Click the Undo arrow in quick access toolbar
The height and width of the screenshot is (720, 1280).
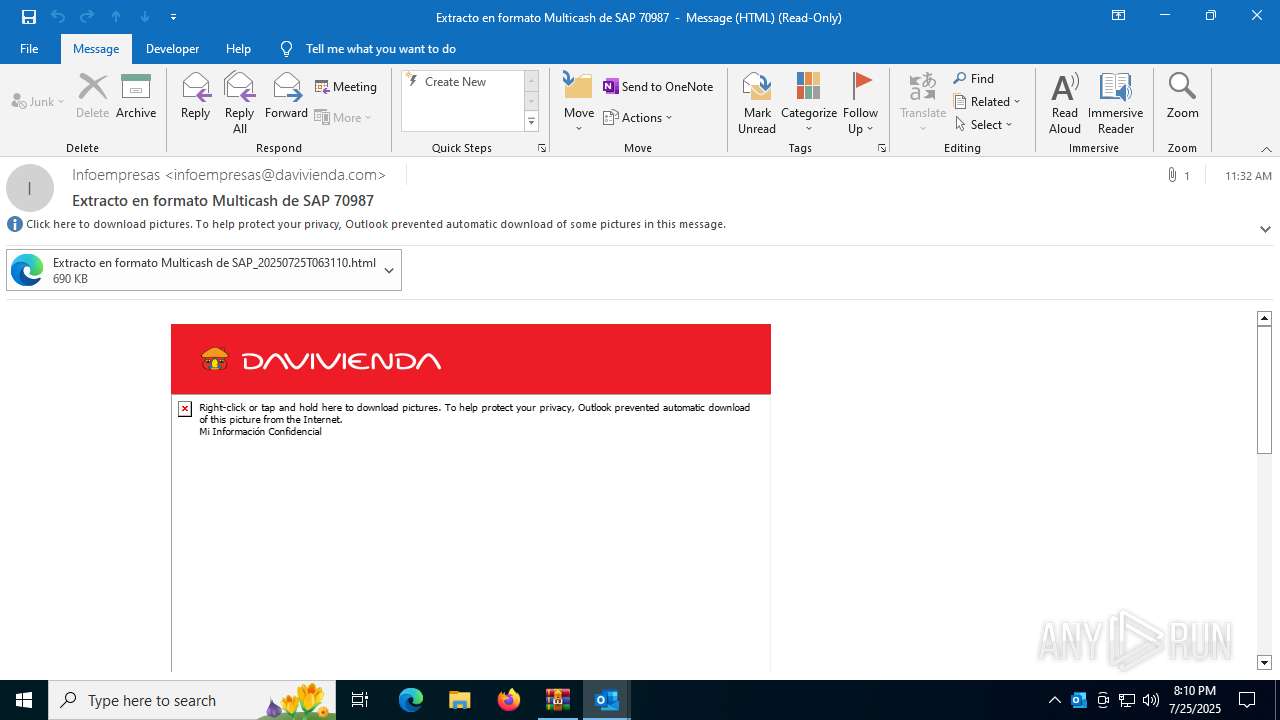tap(58, 17)
